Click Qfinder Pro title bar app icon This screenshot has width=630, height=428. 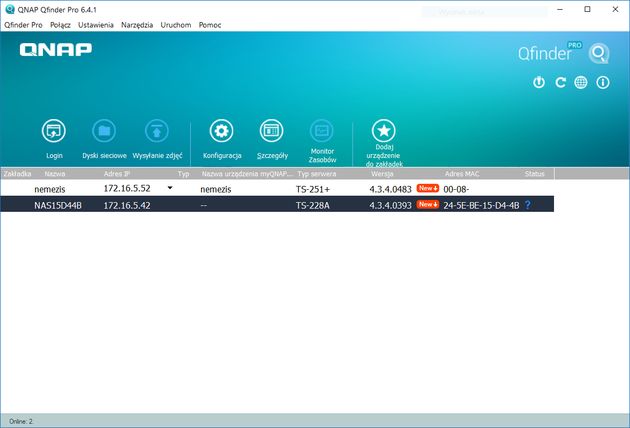pos(10,9)
